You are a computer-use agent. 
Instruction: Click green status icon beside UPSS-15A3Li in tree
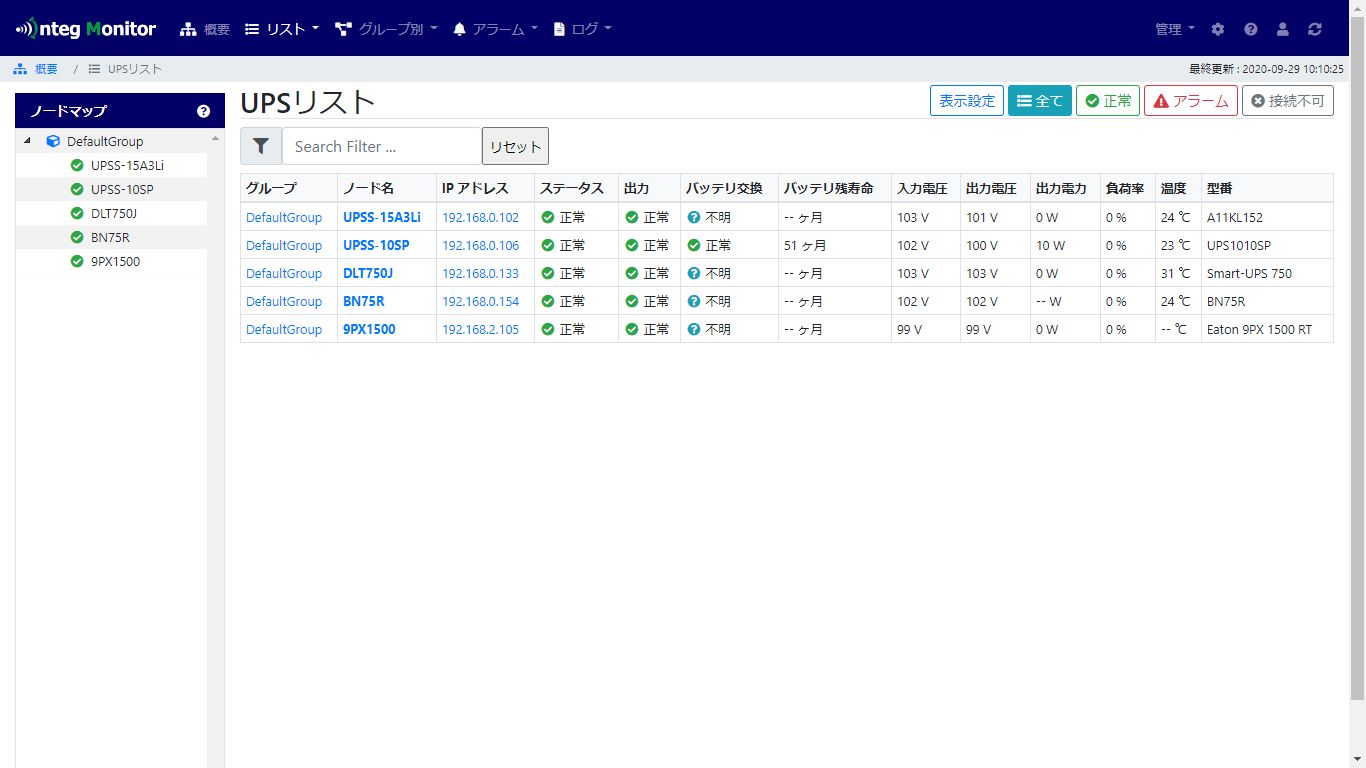tap(77, 165)
